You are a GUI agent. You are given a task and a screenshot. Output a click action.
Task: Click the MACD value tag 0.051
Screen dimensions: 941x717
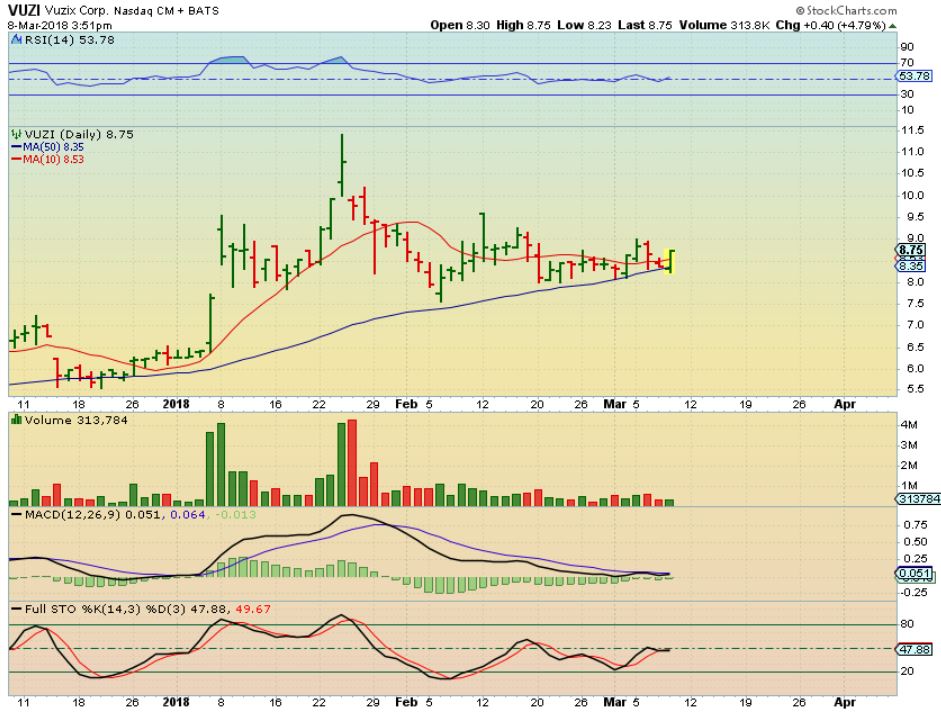coord(915,574)
